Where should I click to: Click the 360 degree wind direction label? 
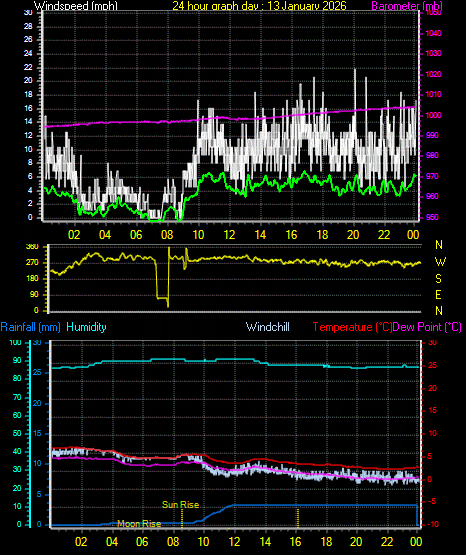(33, 247)
